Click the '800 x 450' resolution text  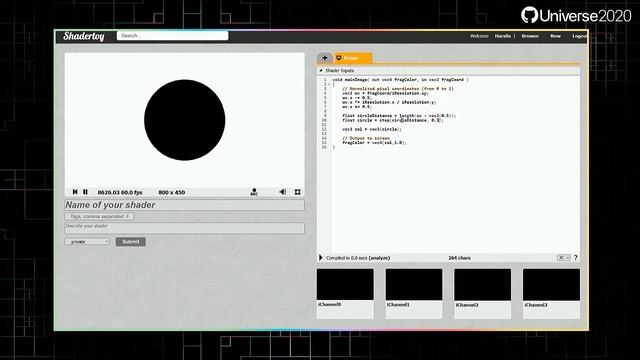click(171, 192)
